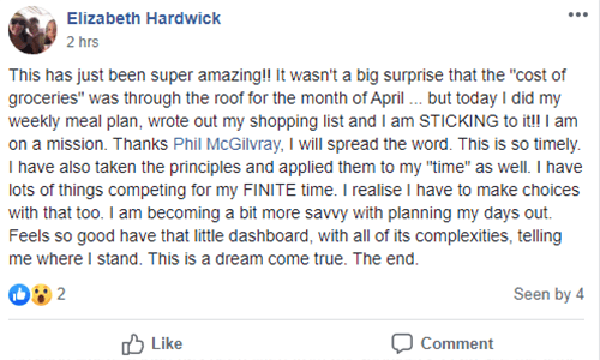Click the thumbs-up outline icon beside Like
The image size is (600, 360).
pyautogui.click(x=132, y=344)
